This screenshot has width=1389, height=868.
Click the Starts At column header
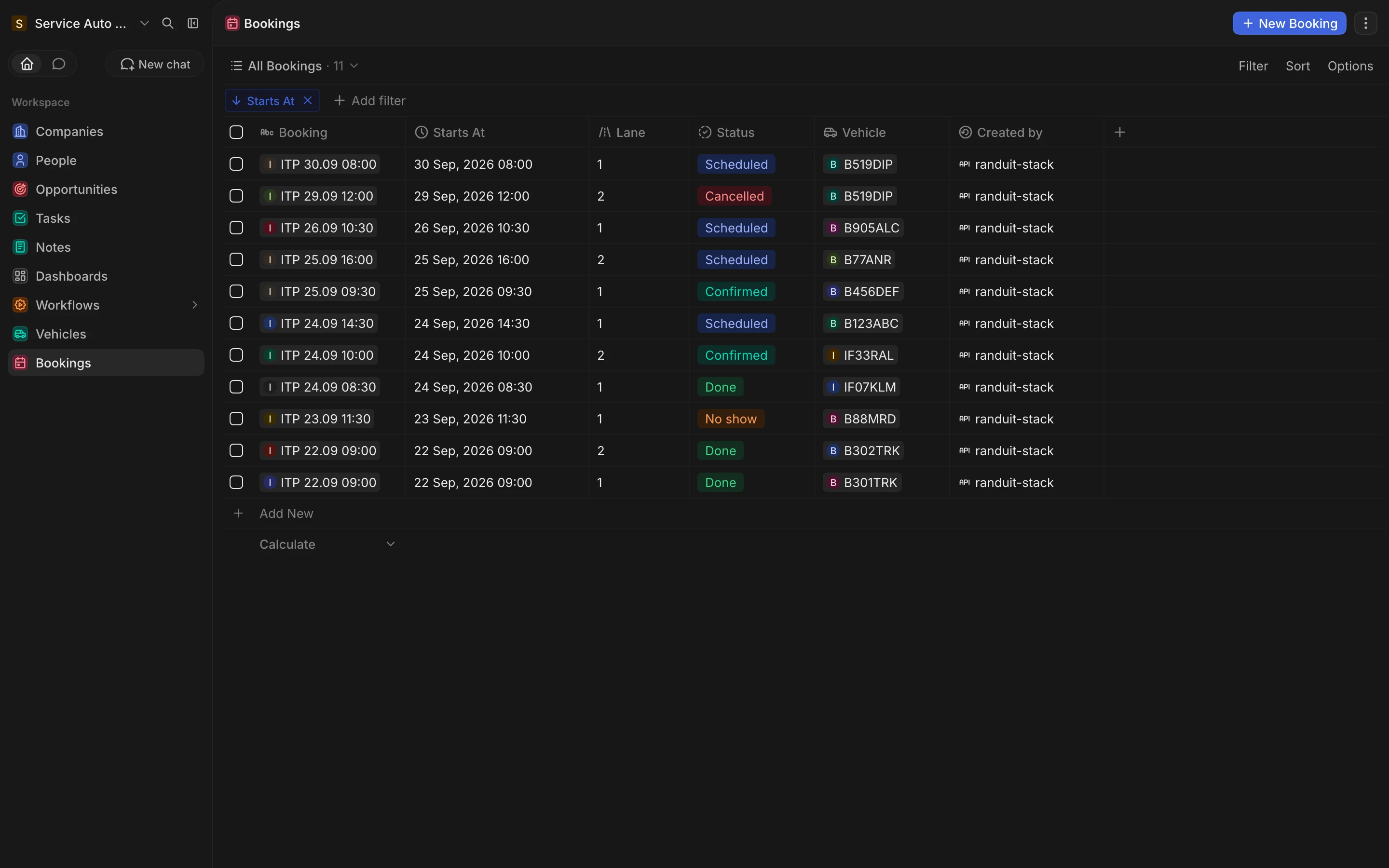coord(496,133)
